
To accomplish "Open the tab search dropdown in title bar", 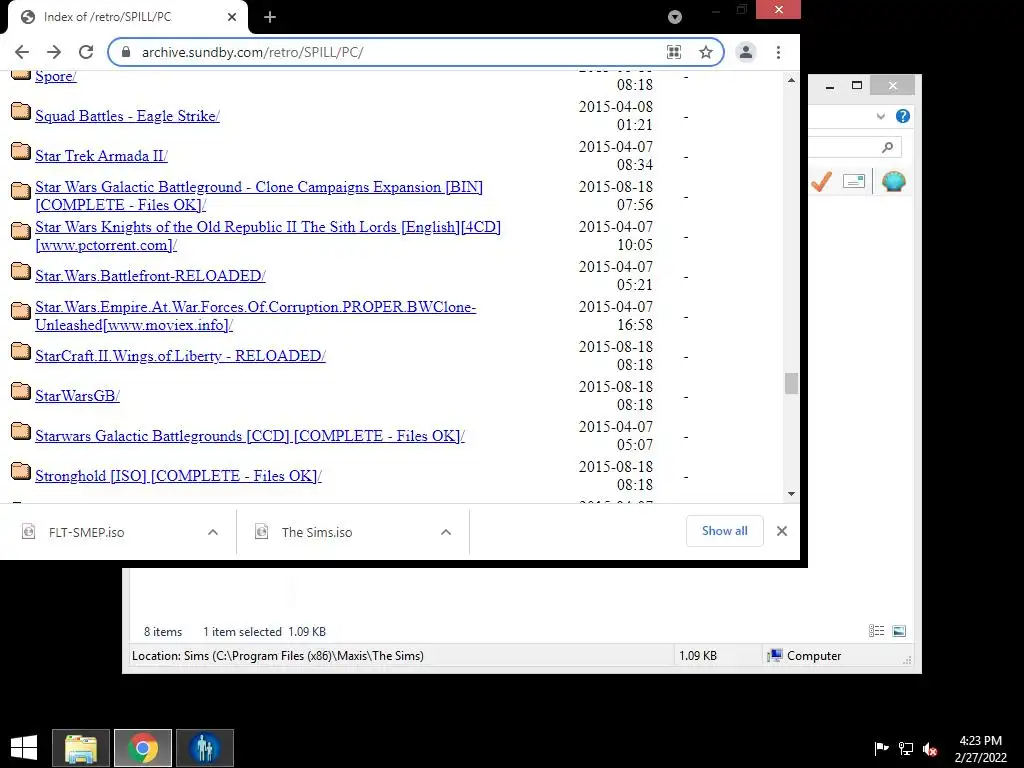I will [x=675, y=18].
